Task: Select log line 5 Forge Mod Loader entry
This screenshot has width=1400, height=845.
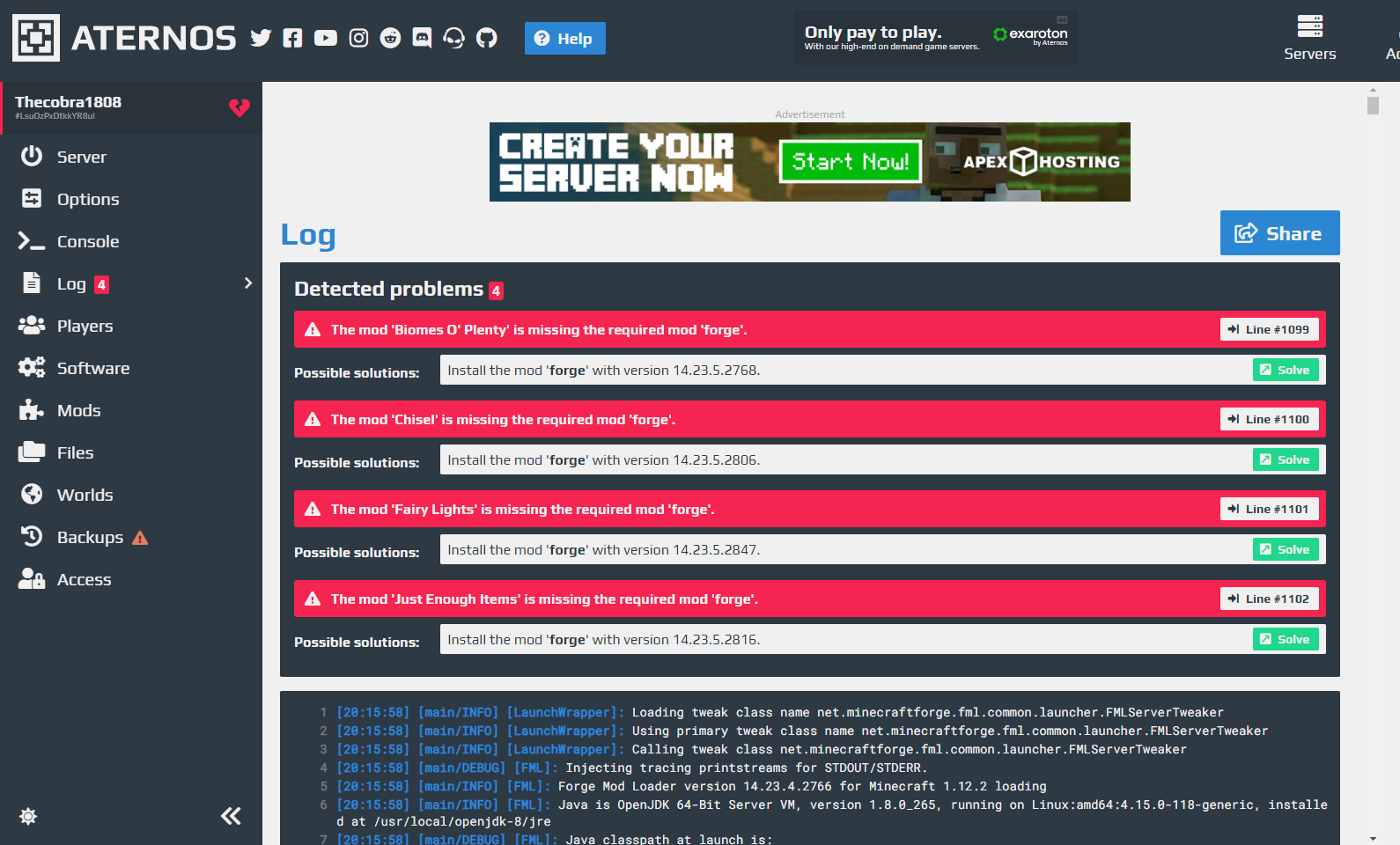Action: click(692, 786)
